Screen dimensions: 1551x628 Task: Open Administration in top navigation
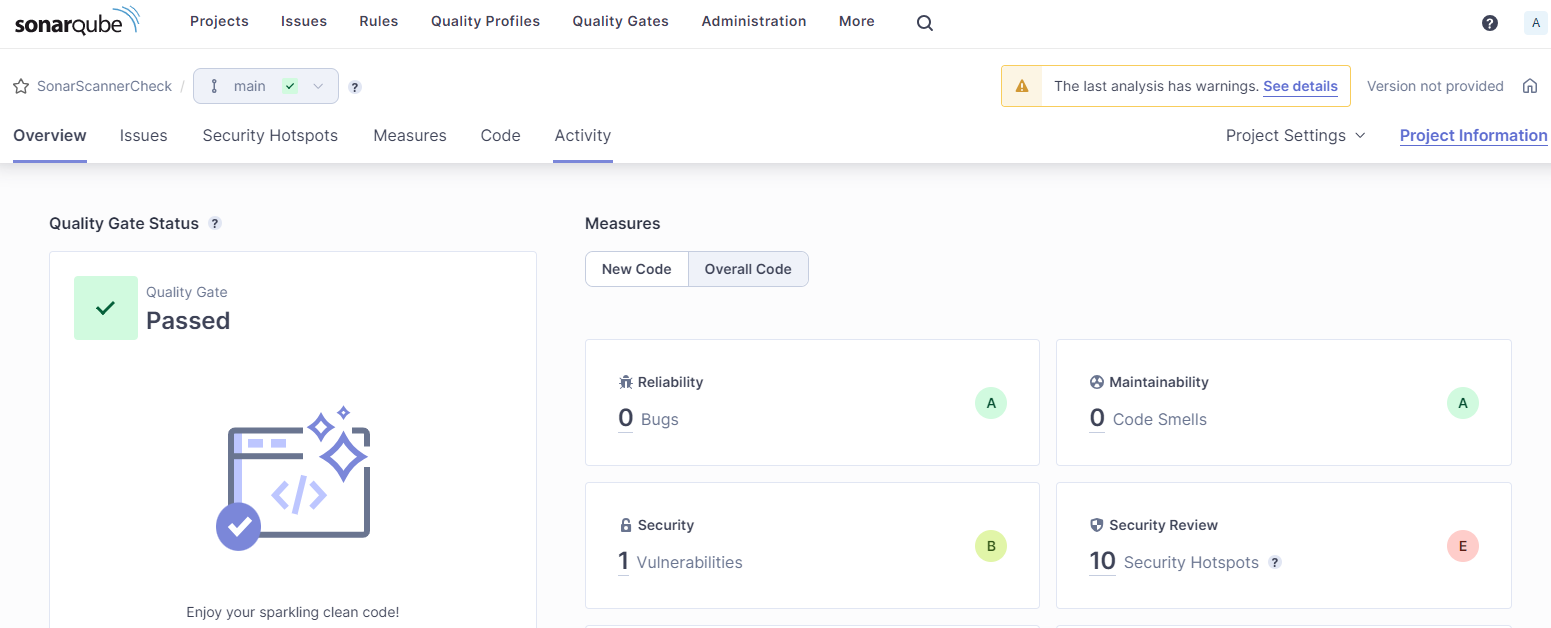754,21
